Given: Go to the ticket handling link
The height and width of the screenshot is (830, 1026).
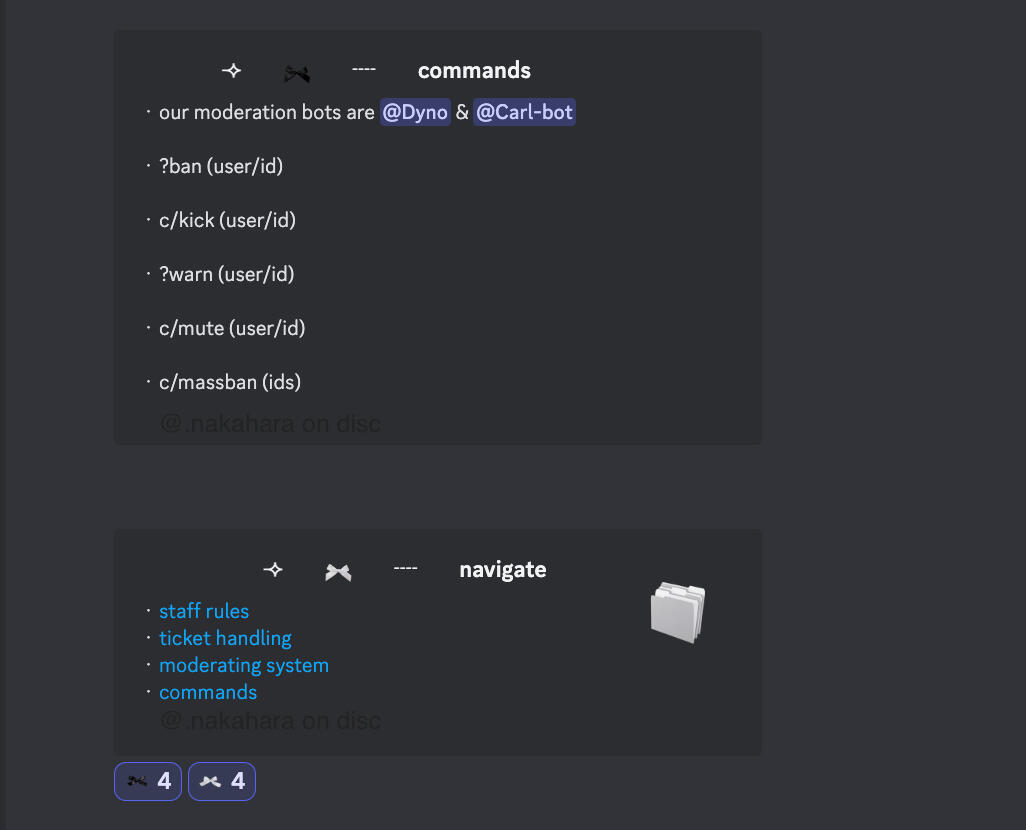Looking at the screenshot, I should [225, 638].
